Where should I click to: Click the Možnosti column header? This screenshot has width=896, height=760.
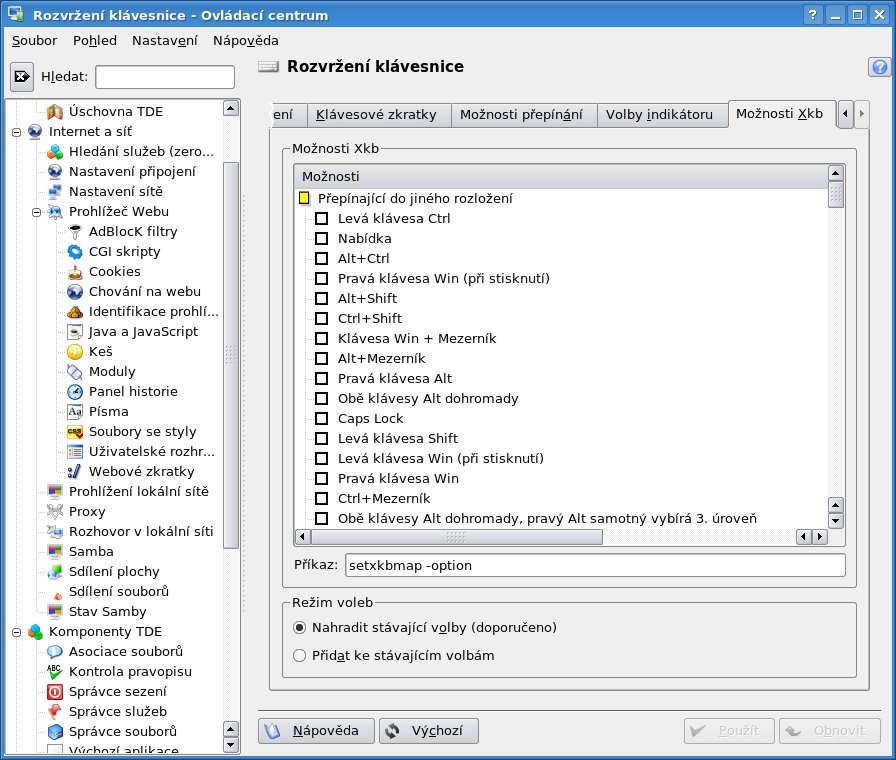point(561,177)
